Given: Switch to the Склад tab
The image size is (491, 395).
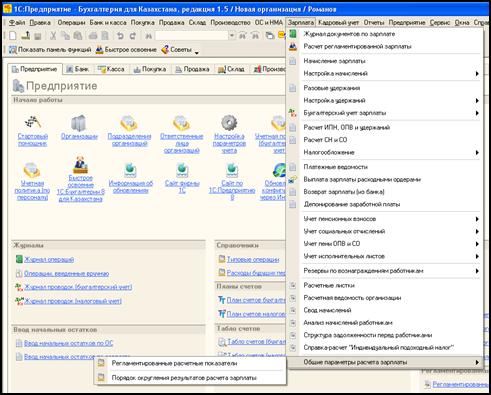Looking at the screenshot, I should click(231, 69).
